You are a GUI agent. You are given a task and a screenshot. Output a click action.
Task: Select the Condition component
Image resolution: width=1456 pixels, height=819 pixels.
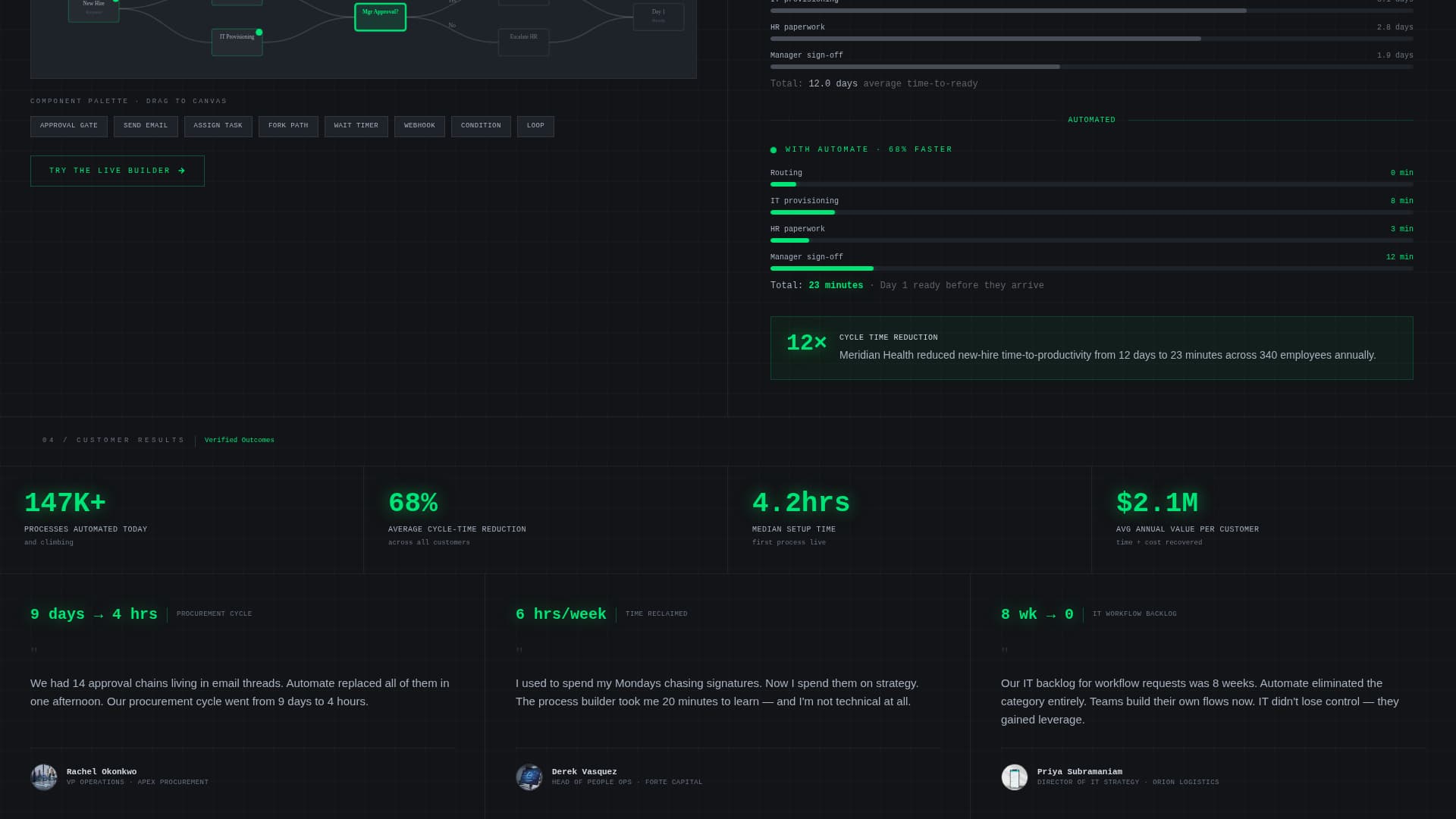coord(481,126)
